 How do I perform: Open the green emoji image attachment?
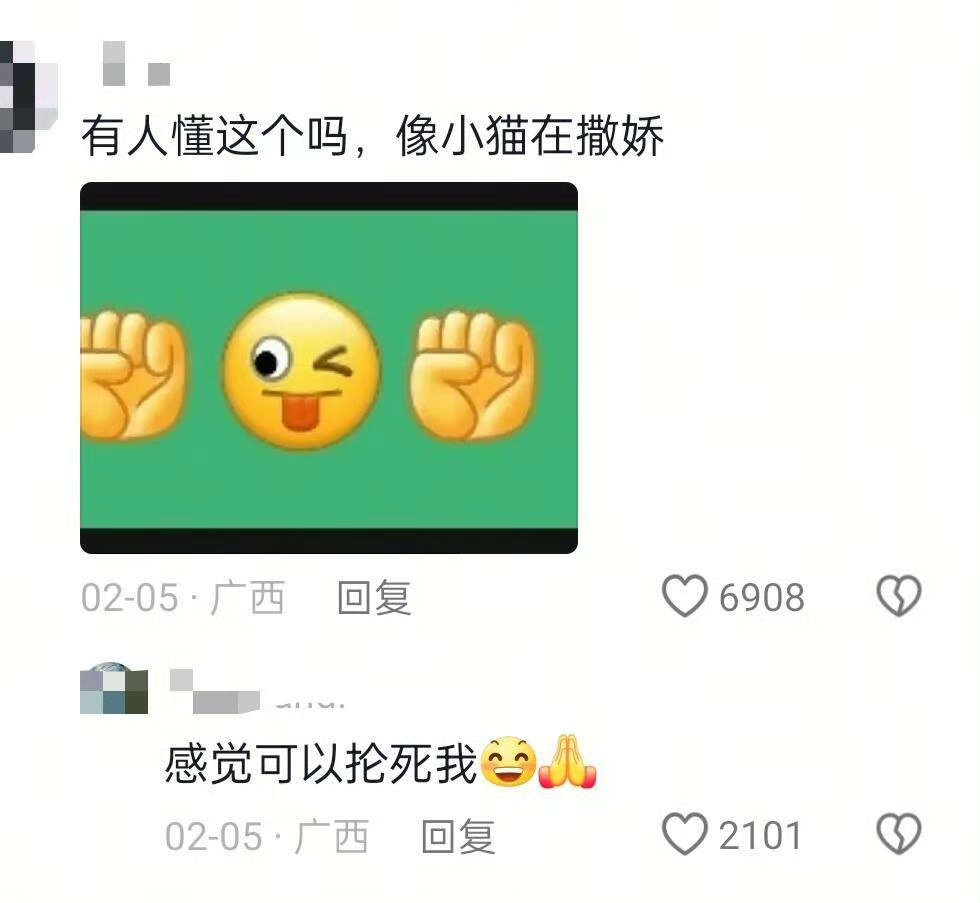(329, 367)
